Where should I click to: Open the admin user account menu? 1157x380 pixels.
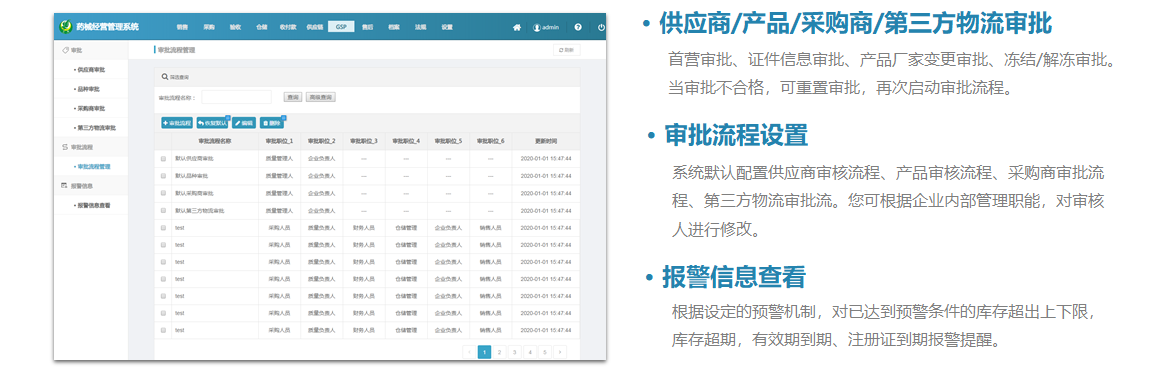545,27
